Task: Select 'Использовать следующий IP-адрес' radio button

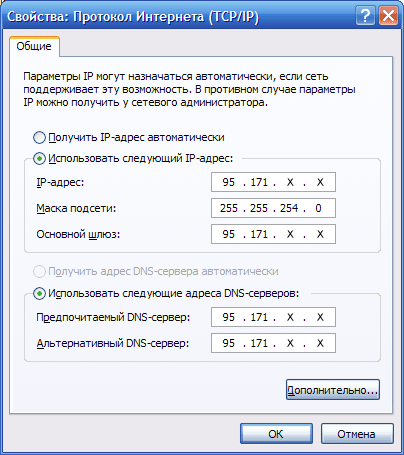Action: coord(39,159)
